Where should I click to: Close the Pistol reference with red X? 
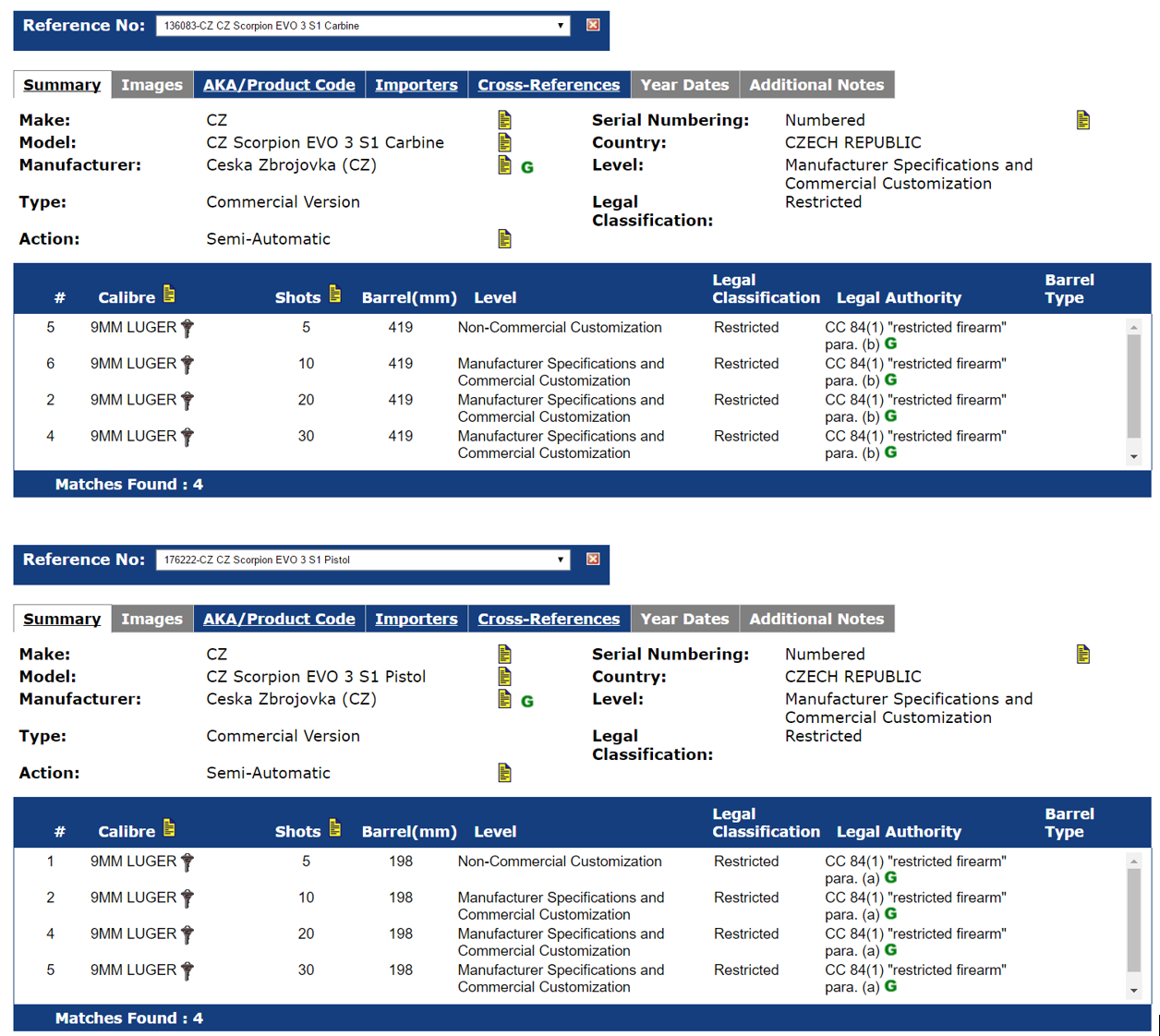[x=593, y=559]
